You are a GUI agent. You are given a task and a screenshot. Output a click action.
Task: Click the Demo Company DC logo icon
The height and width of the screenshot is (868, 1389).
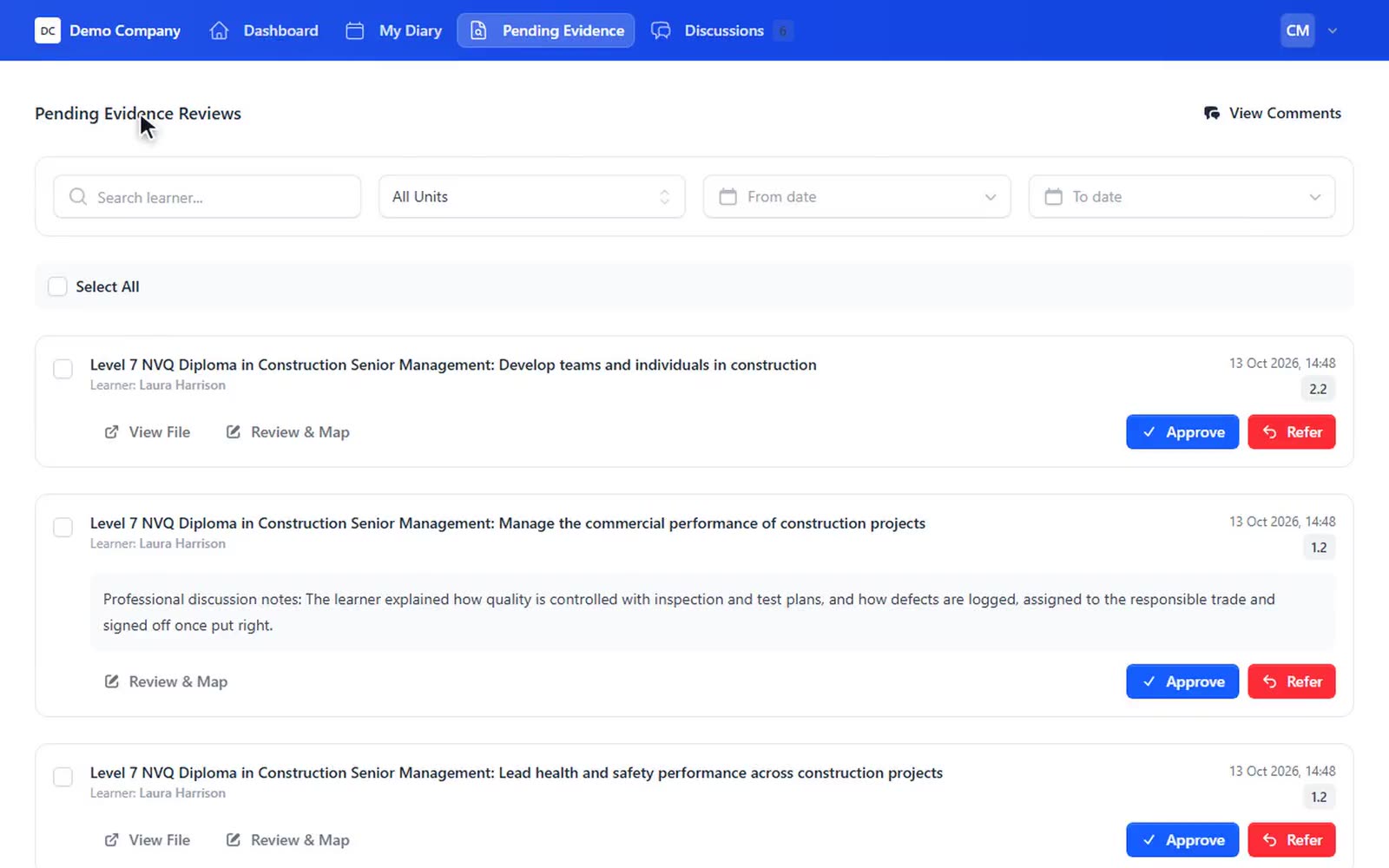48,30
